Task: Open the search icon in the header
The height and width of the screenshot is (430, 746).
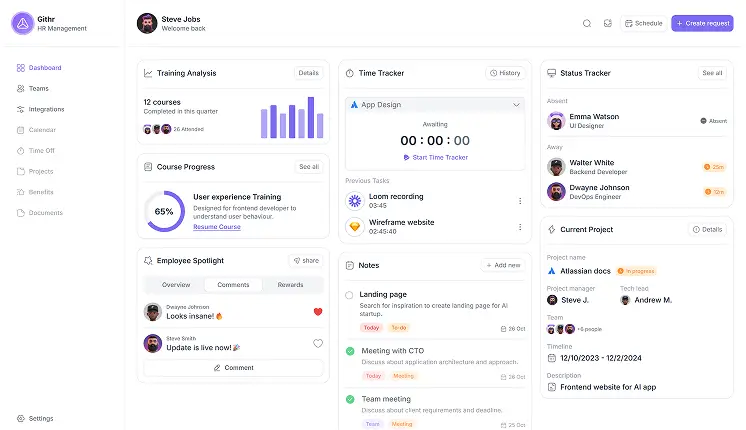Action: [x=587, y=23]
